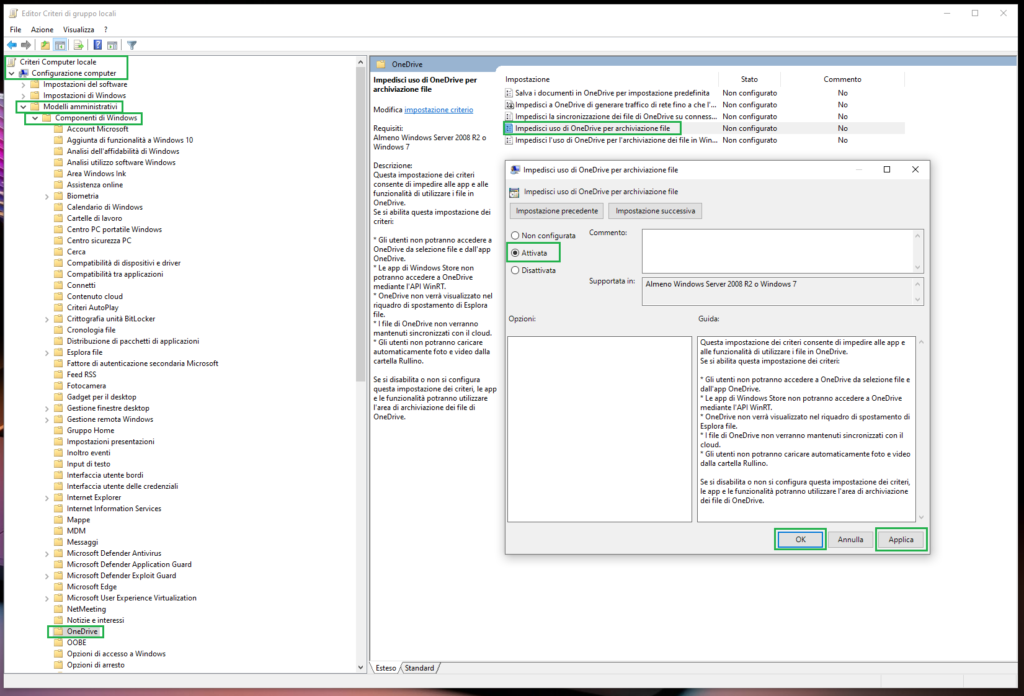The image size is (1024, 696).
Task: Switch to the Standard tab
Action: click(x=419, y=668)
